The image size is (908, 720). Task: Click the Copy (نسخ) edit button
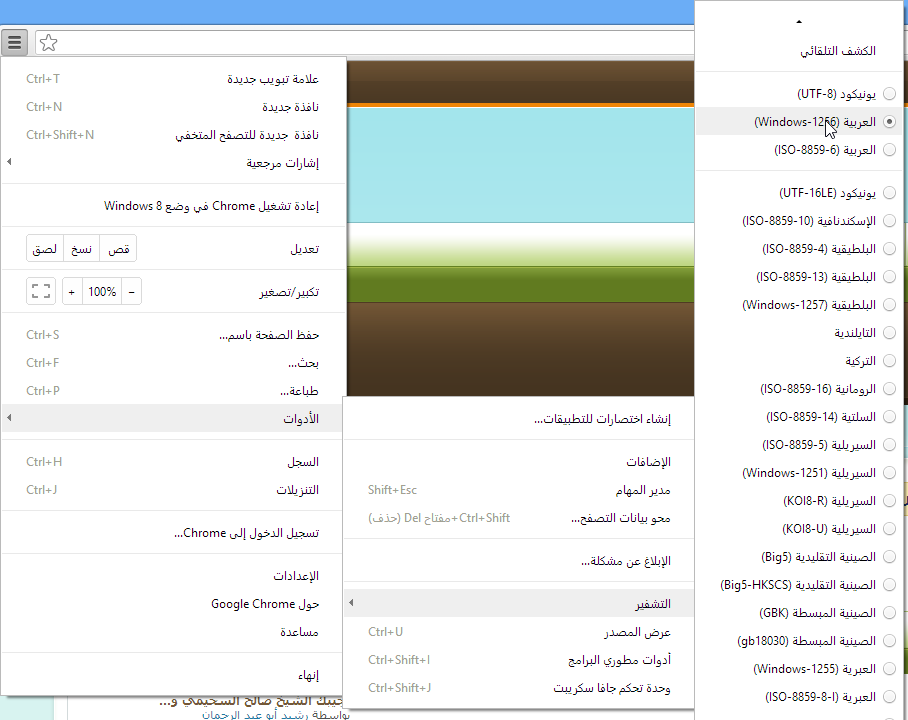pos(81,249)
